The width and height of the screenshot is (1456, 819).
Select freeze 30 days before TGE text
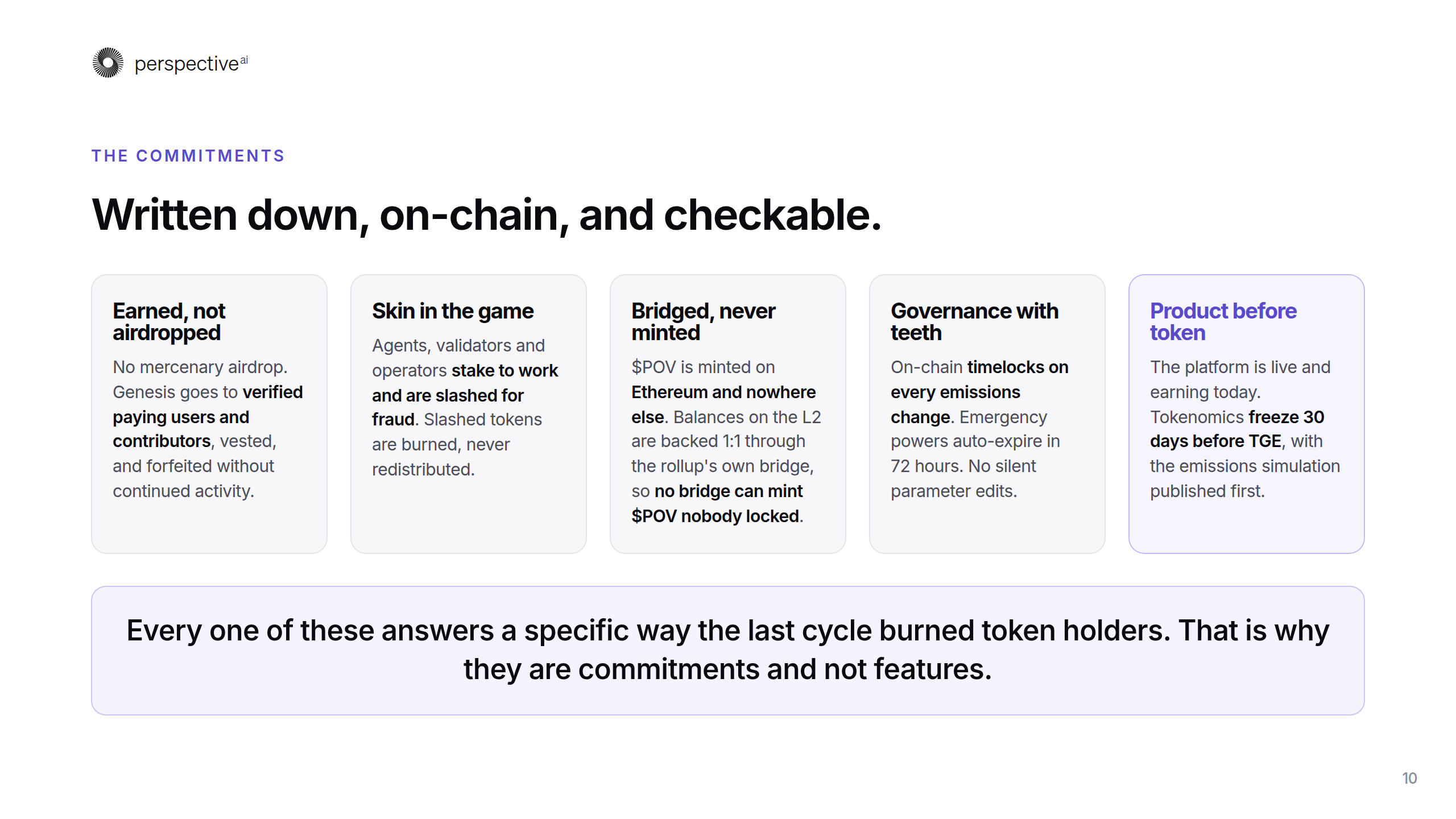pos(1237,429)
